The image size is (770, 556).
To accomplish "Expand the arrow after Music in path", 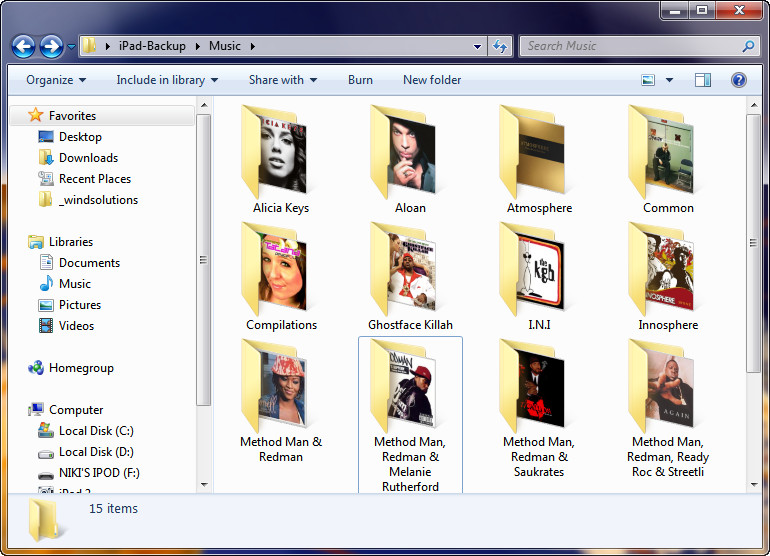I will (x=253, y=47).
